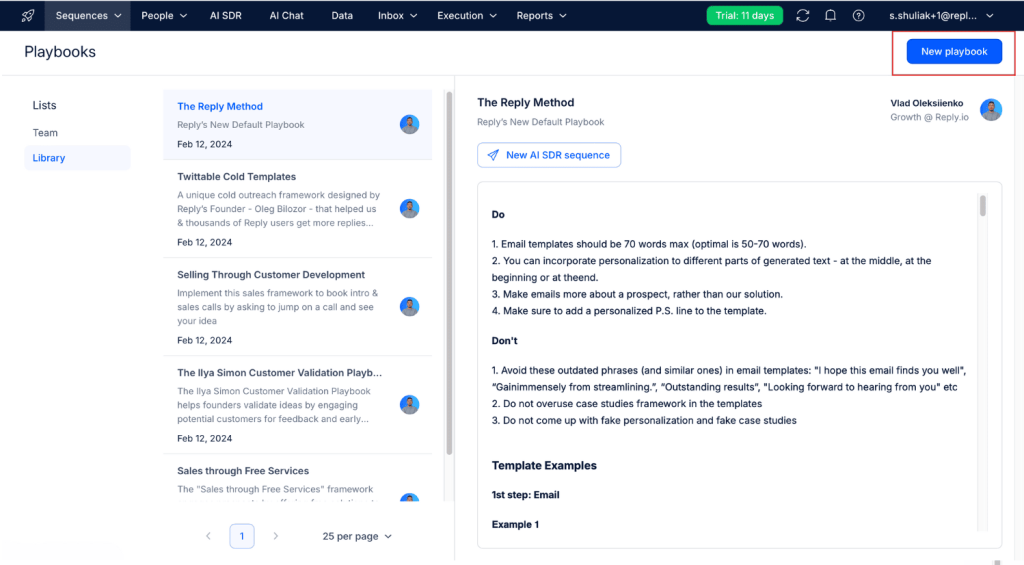
Task: Click the New playbook button
Action: (x=954, y=52)
